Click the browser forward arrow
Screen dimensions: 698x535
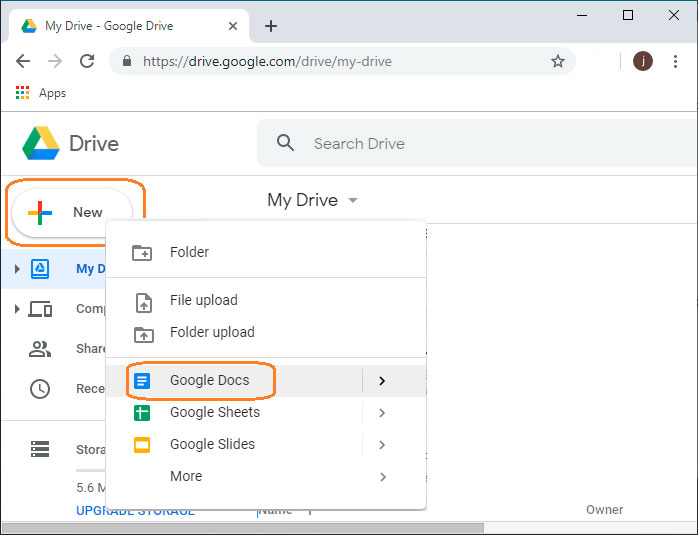point(55,61)
